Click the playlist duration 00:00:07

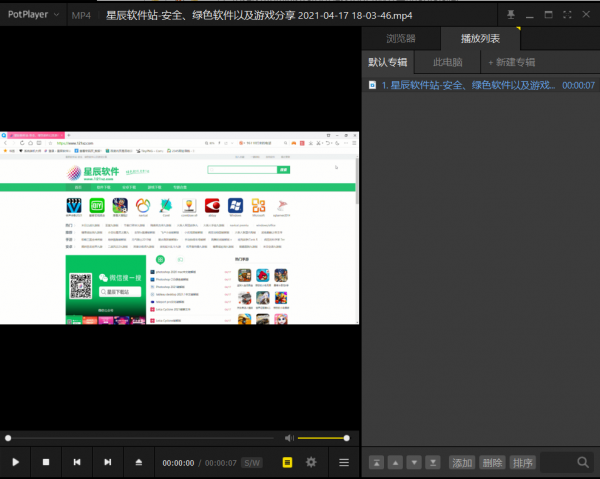578,85
